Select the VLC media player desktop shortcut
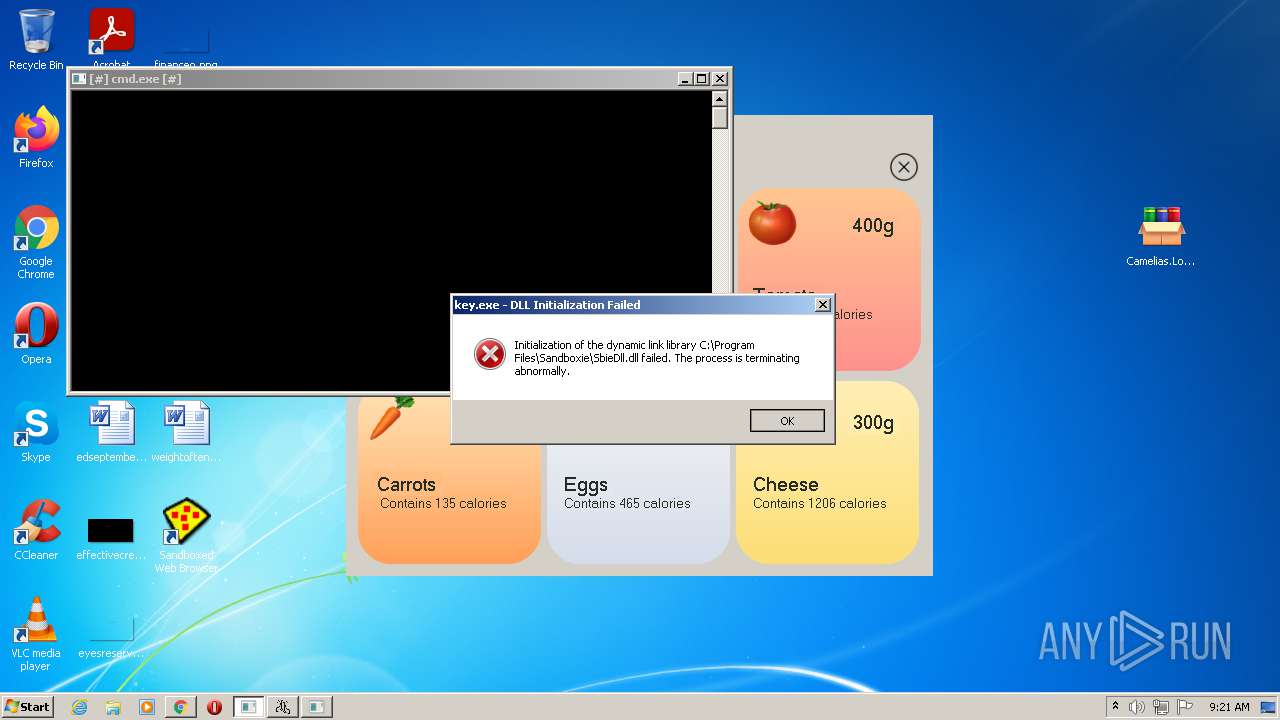 tap(36, 634)
